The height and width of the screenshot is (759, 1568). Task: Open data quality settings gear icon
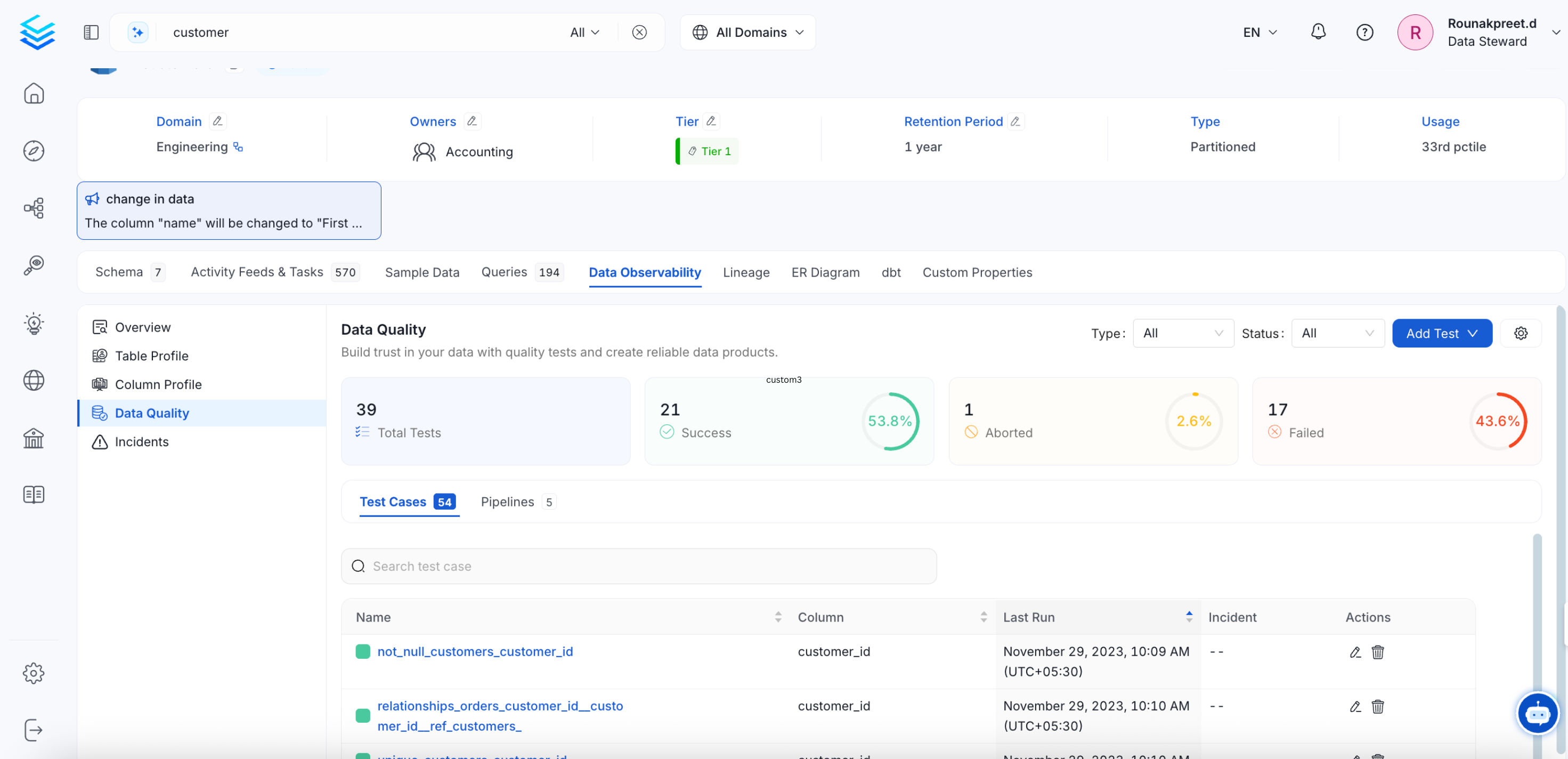pyautogui.click(x=1521, y=333)
